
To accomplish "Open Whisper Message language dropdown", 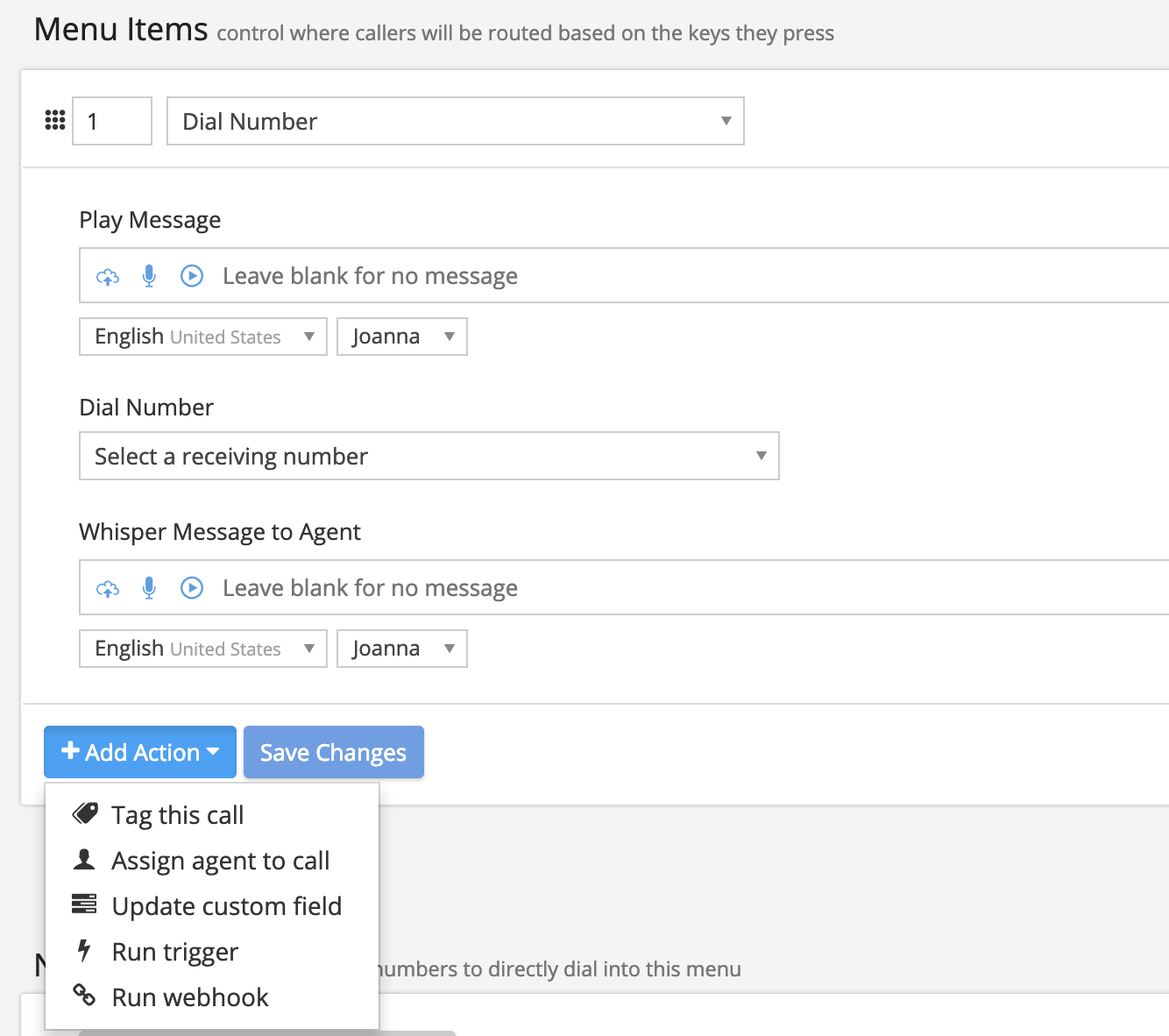I will pos(202,649).
